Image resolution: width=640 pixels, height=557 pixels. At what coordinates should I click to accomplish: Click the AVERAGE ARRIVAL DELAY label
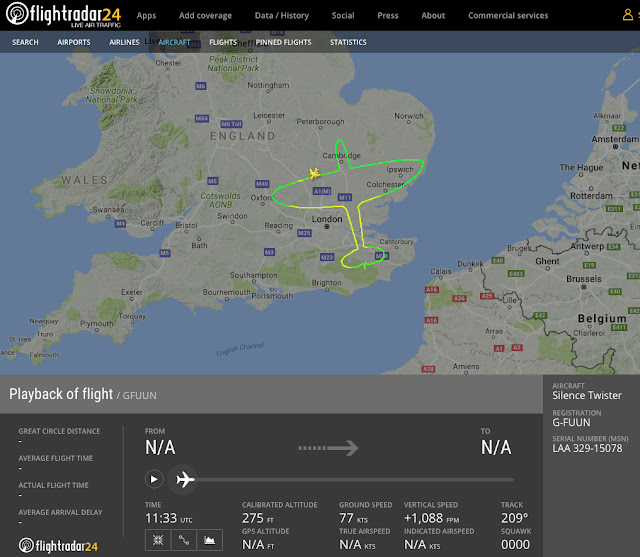[x=60, y=512]
